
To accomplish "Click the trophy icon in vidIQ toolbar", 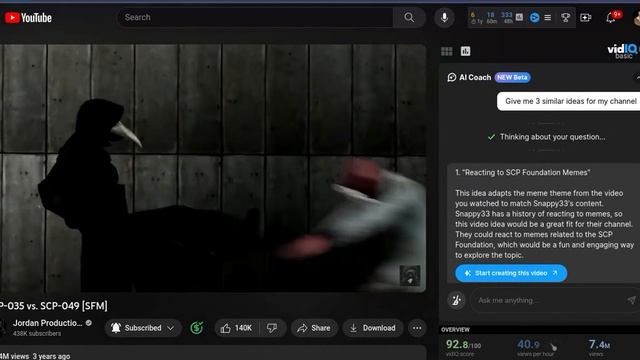I will [x=565, y=18].
